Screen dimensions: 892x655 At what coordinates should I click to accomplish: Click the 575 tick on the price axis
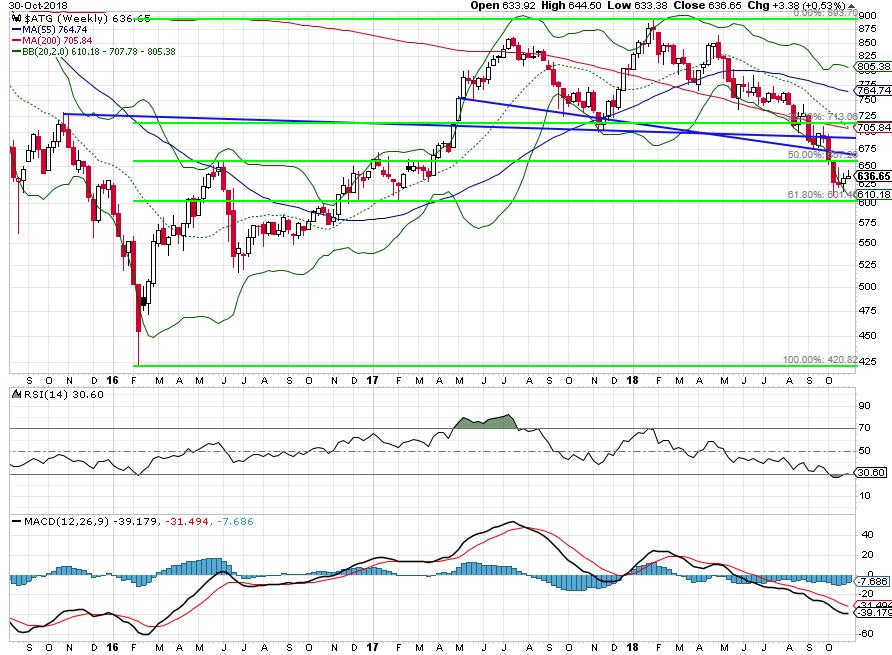(x=867, y=223)
